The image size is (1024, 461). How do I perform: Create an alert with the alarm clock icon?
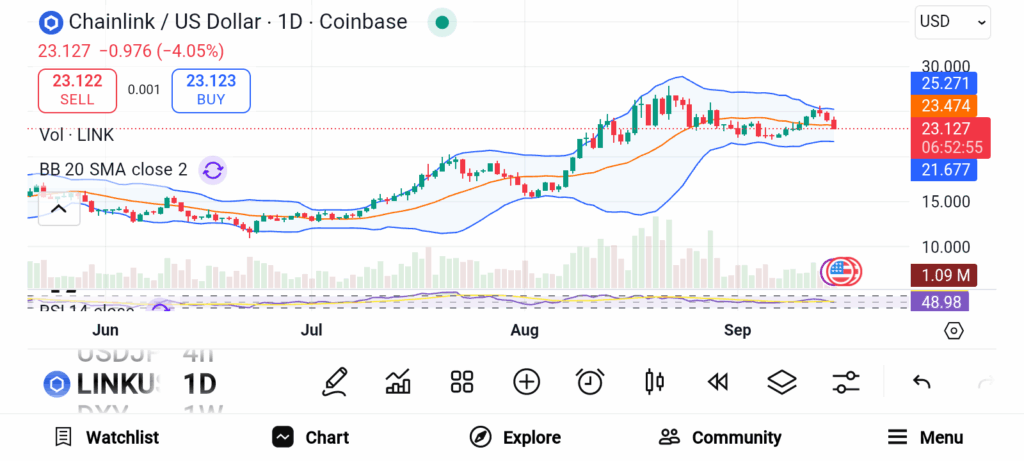[590, 381]
